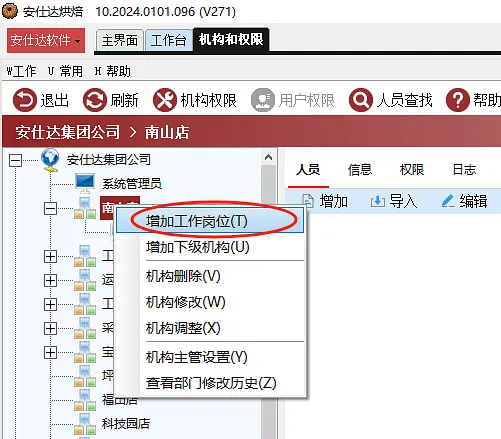This screenshot has height=439, width=501.
Task: Click the tree scrollbar up arrow
Action: coord(269,157)
